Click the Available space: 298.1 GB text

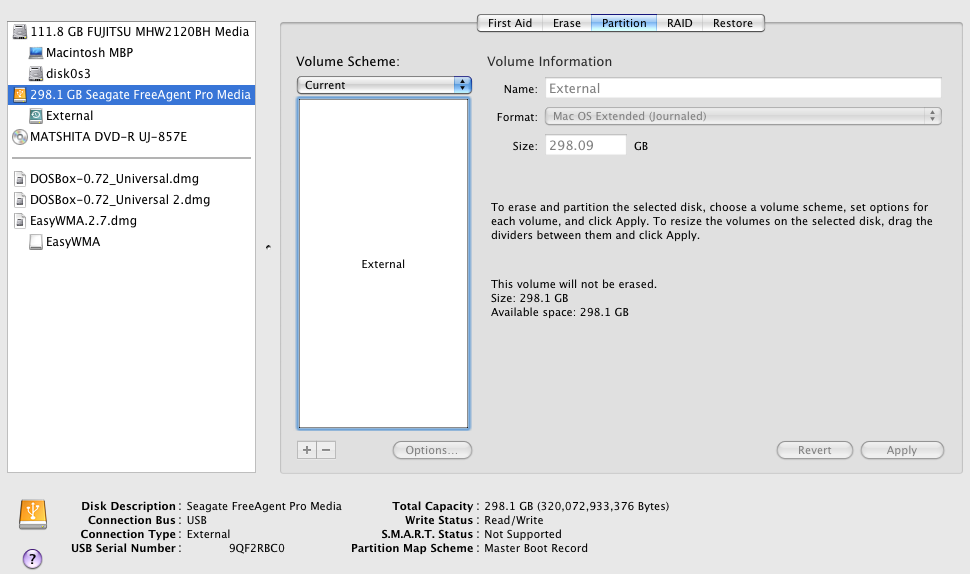[560, 312]
